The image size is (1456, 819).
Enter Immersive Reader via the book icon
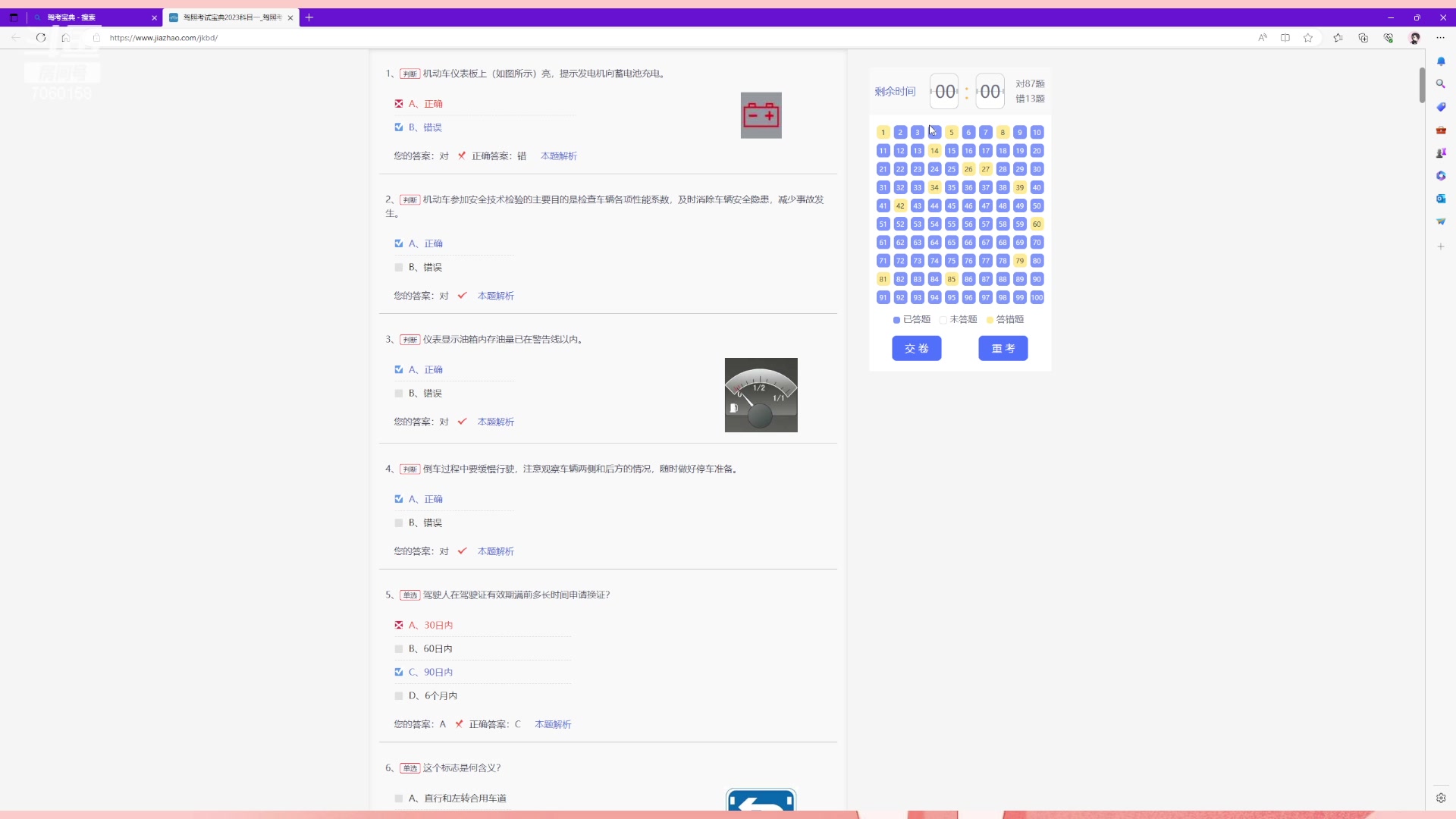point(1285,38)
